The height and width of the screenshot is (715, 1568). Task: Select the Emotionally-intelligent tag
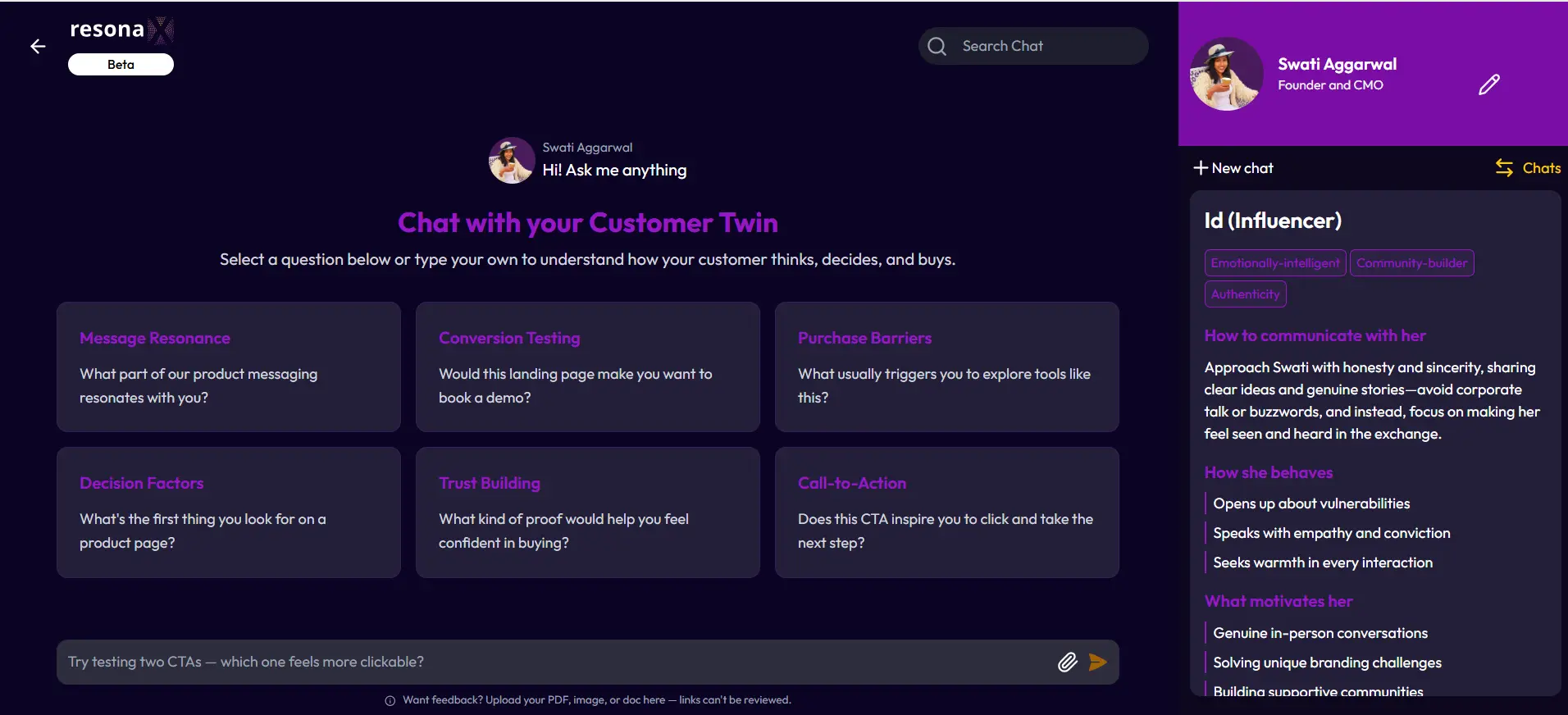[1275, 263]
